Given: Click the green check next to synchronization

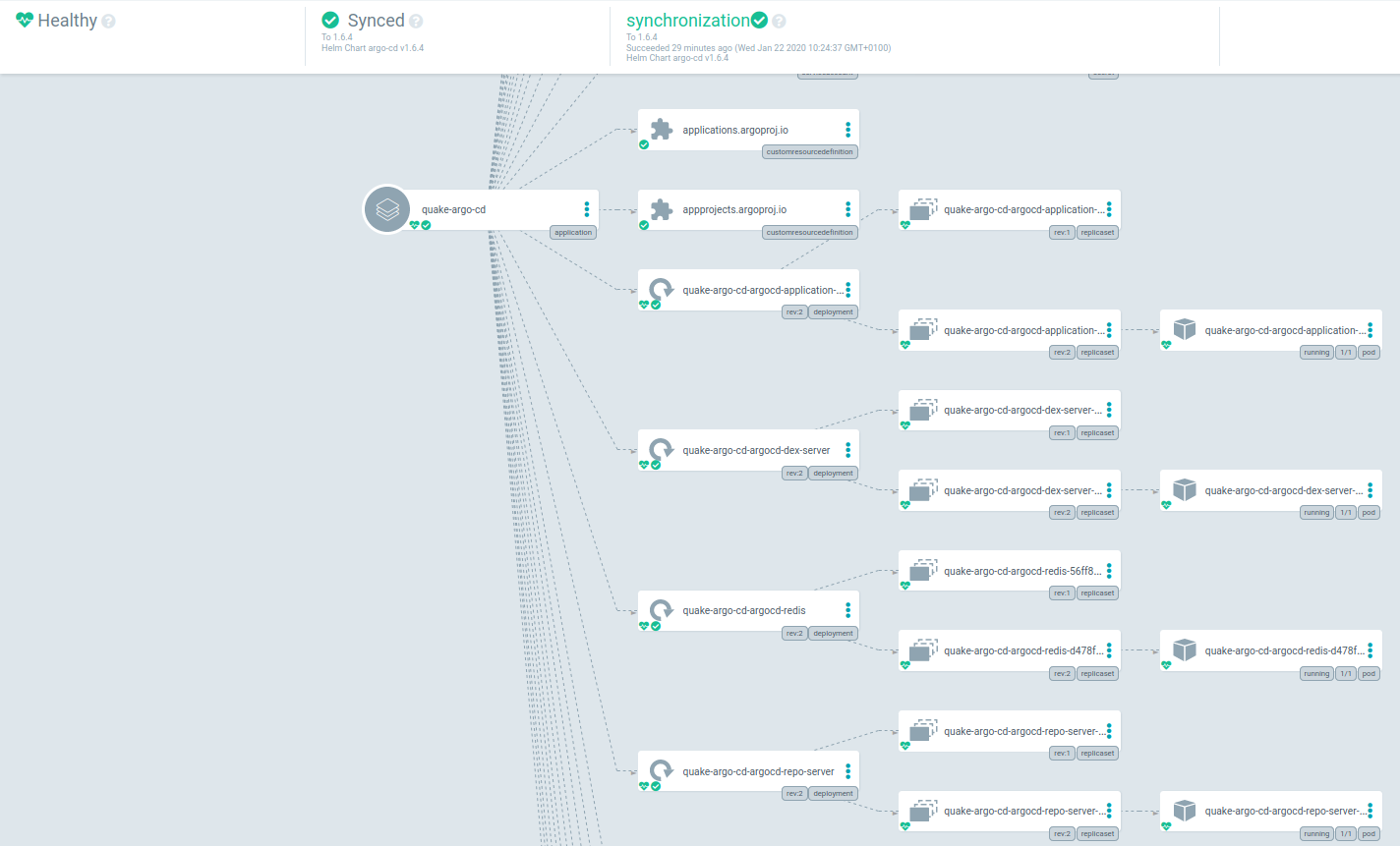Looking at the screenshot, I should (x=759, y=21).
